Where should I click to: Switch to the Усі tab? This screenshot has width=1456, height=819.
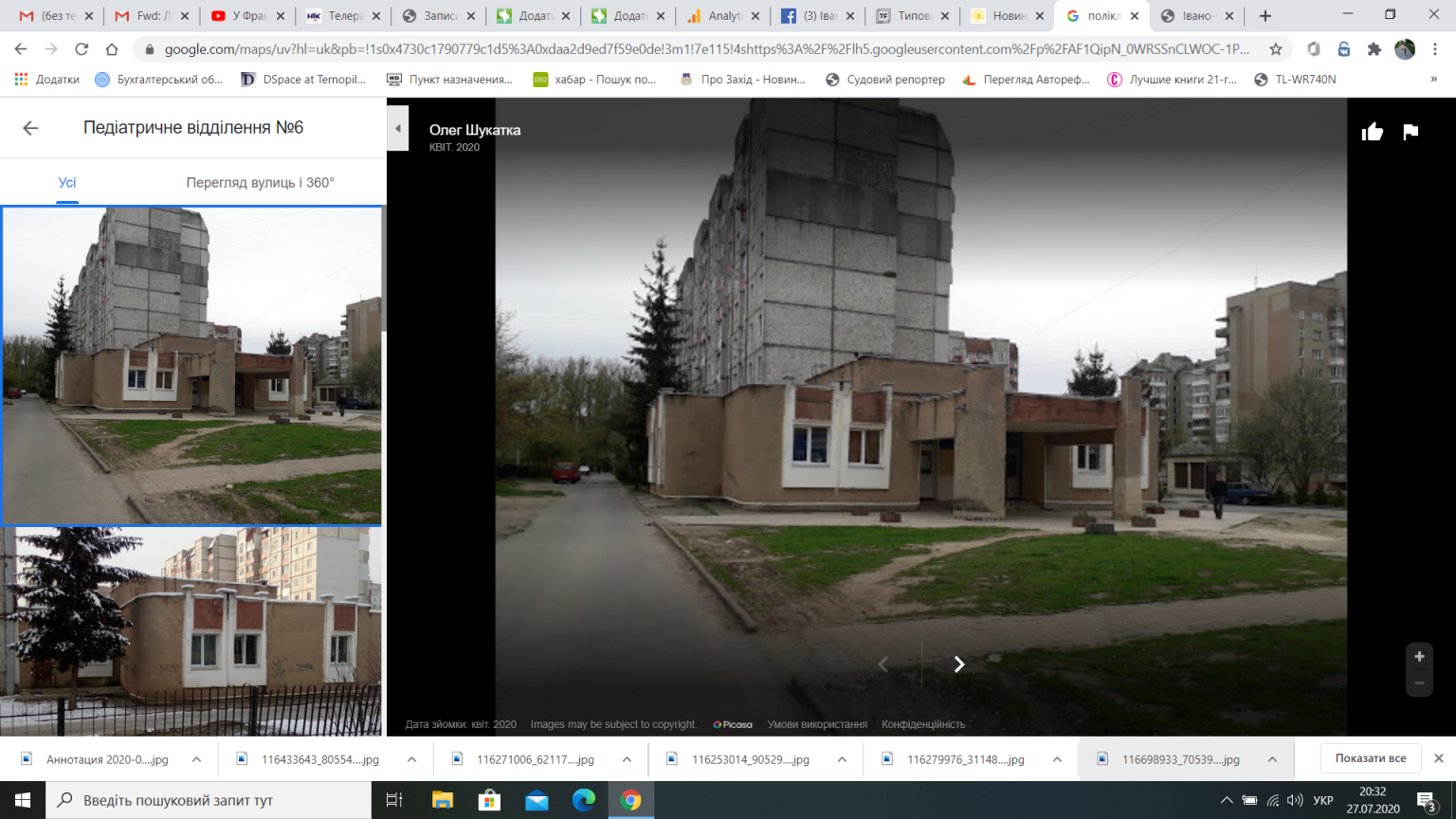[x=67, y=183]
